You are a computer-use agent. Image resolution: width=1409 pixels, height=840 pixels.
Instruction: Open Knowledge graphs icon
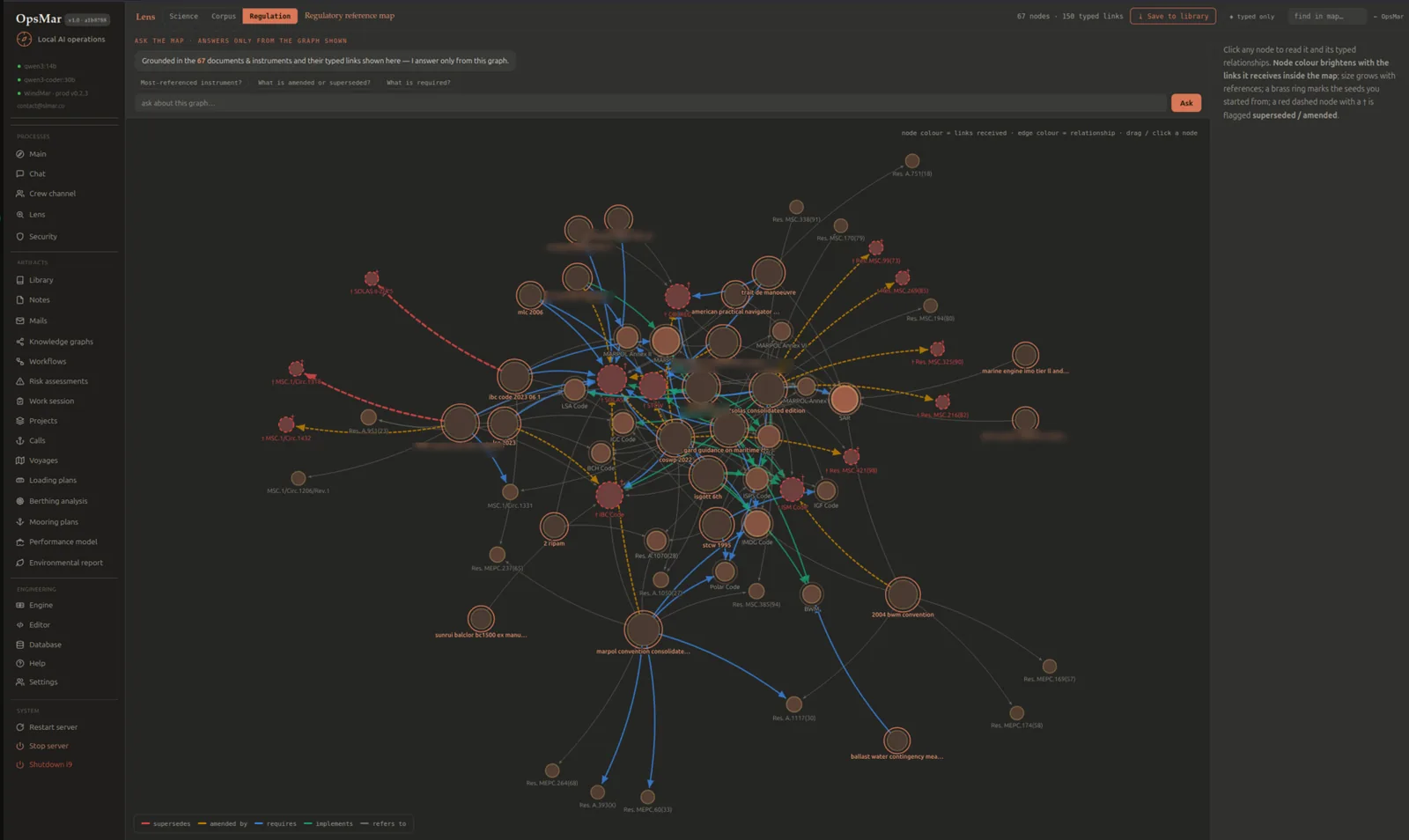20,342
